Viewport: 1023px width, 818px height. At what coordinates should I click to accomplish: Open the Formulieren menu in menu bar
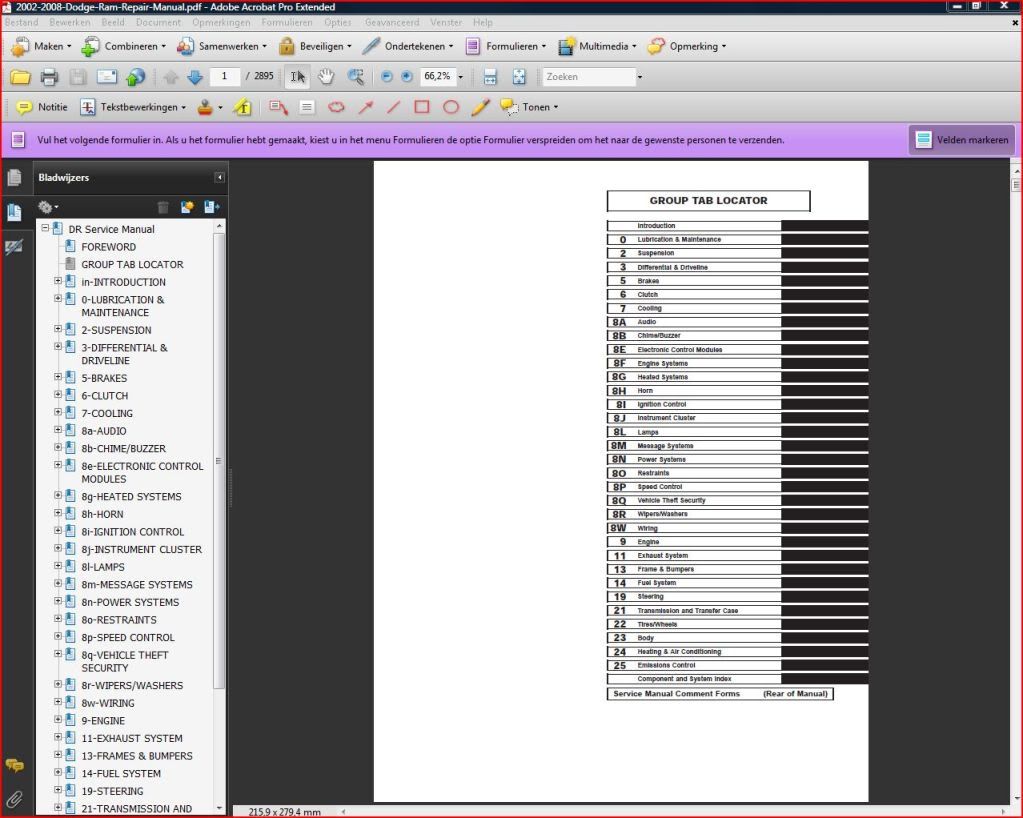287,22
